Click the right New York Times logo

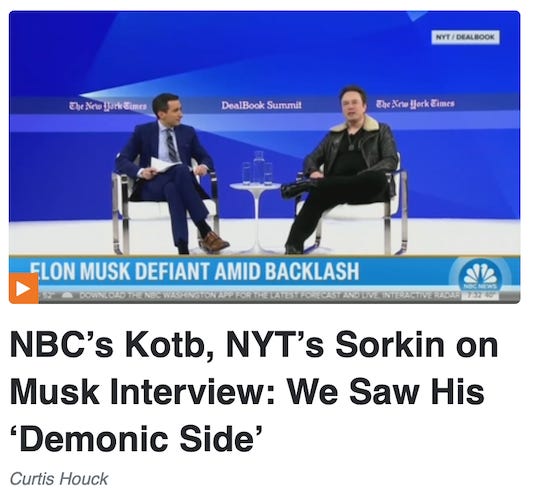pos(415,103)
